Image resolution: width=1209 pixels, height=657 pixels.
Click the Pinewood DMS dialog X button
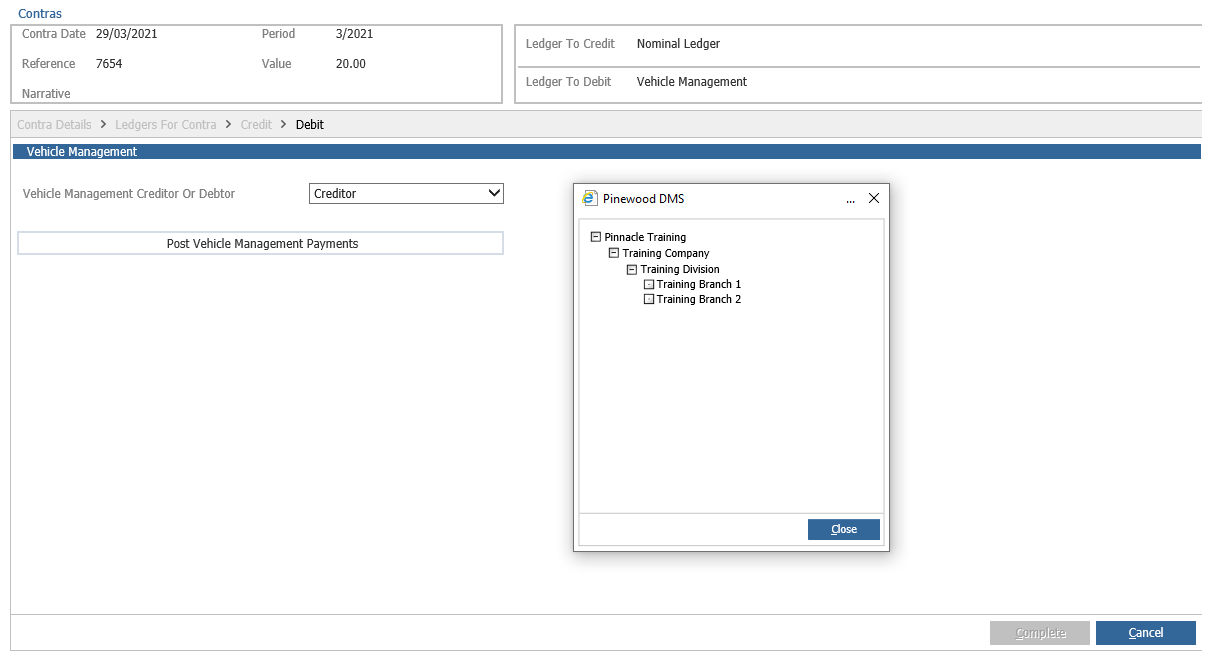coord(874,198)
